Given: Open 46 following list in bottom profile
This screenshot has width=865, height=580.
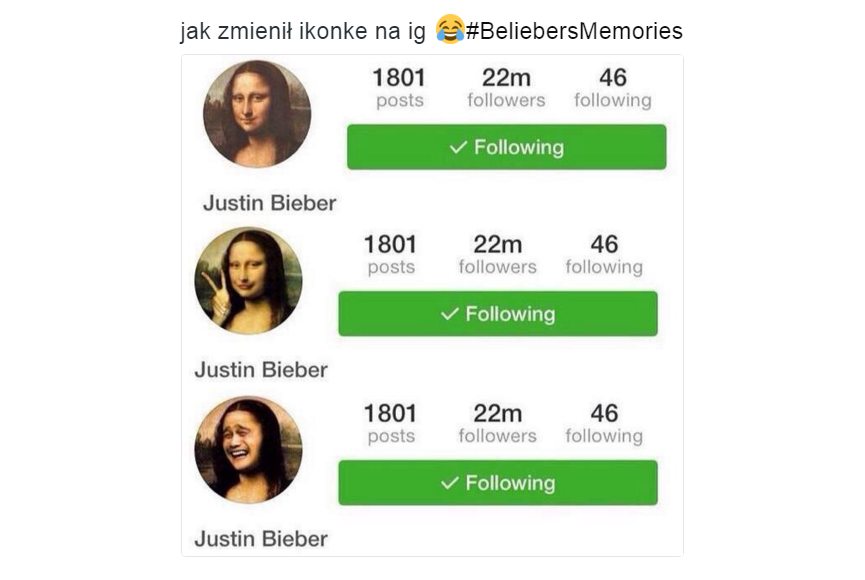Looking at the screenshot, I should click(x=604, y=423).
